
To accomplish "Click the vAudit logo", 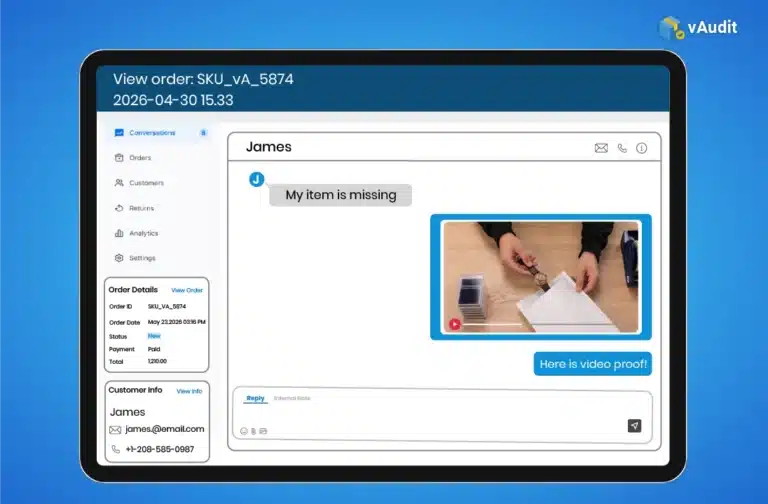I will (698, 27).
